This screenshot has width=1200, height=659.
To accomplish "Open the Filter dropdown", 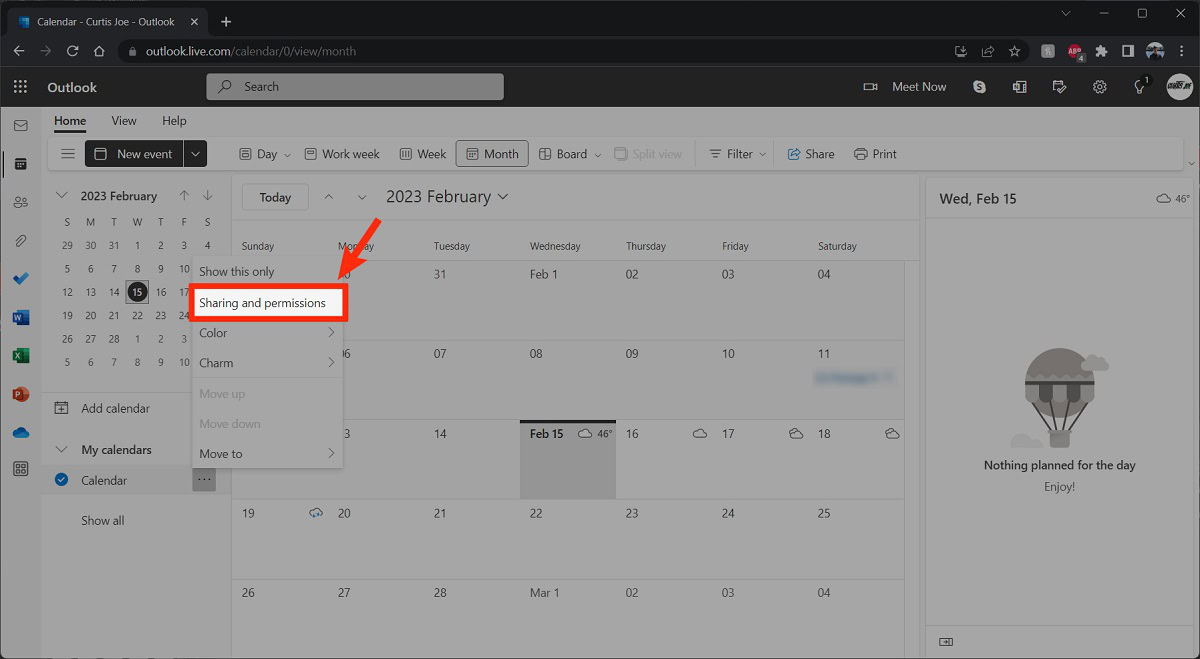I will (737, 154).
